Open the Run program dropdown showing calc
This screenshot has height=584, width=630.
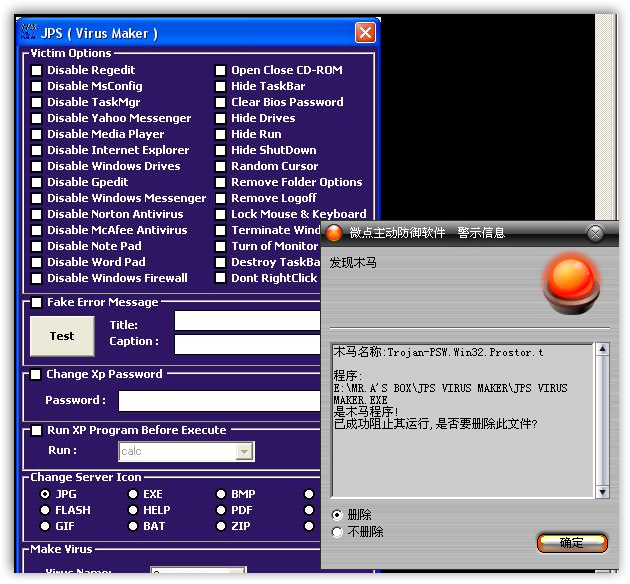click(244, 452)
